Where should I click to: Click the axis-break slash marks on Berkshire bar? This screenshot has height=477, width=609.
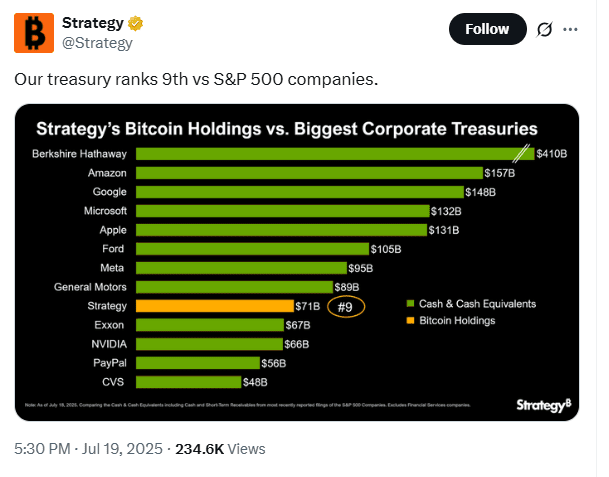point(521,154)
